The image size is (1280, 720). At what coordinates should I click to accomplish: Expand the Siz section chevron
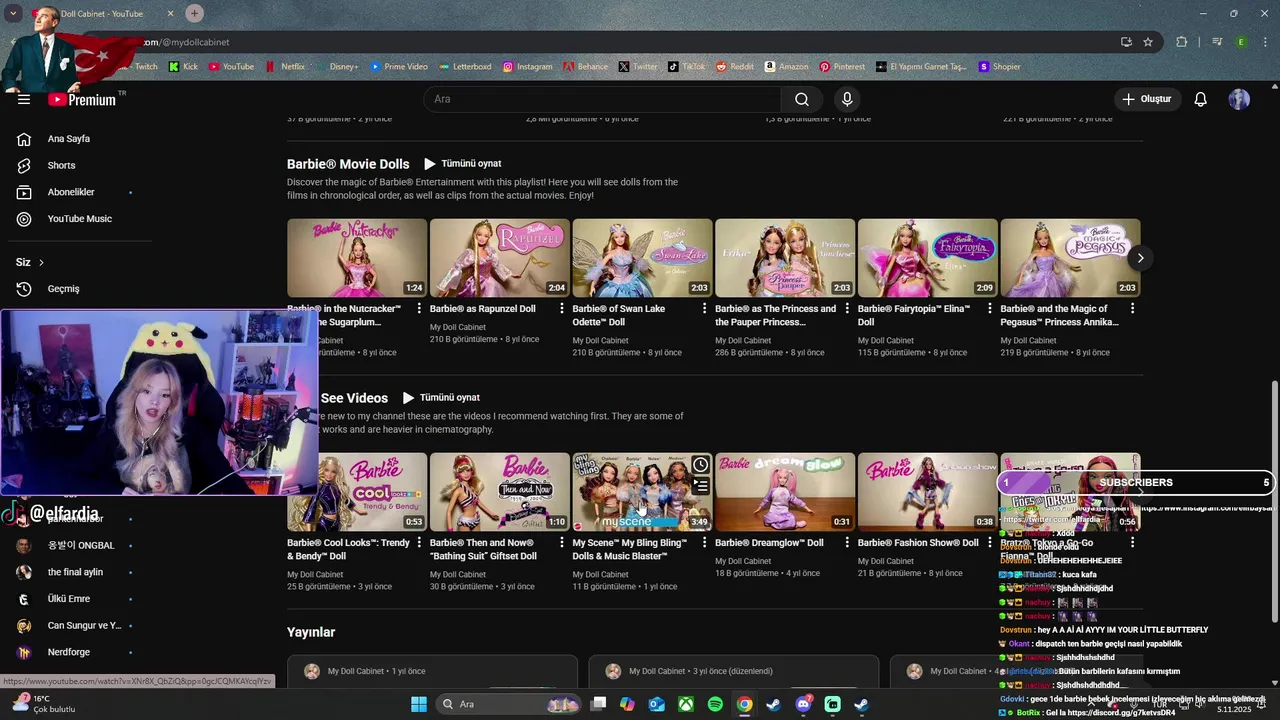pyautogui.click(x=41, y=262)
